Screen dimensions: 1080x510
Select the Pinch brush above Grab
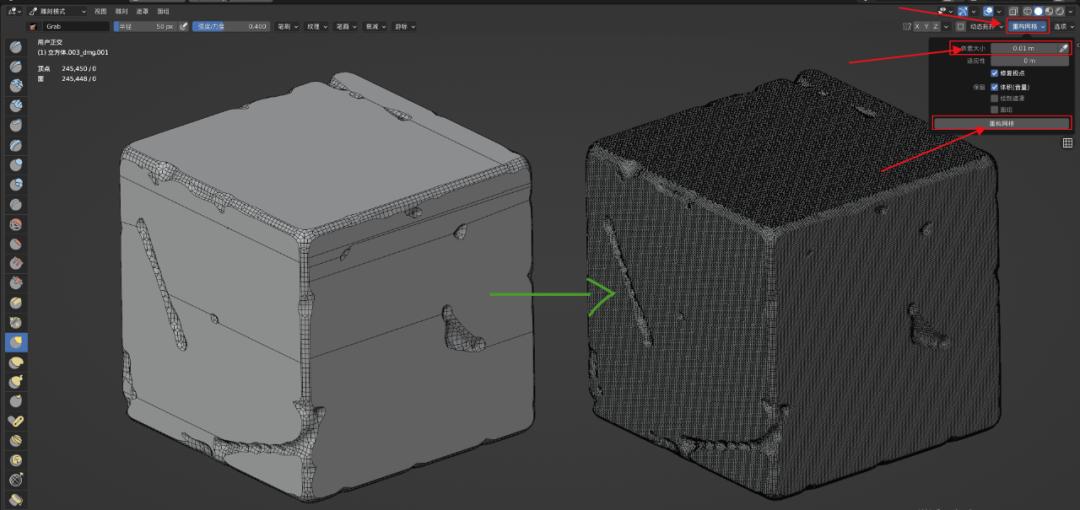click(16, 322)
